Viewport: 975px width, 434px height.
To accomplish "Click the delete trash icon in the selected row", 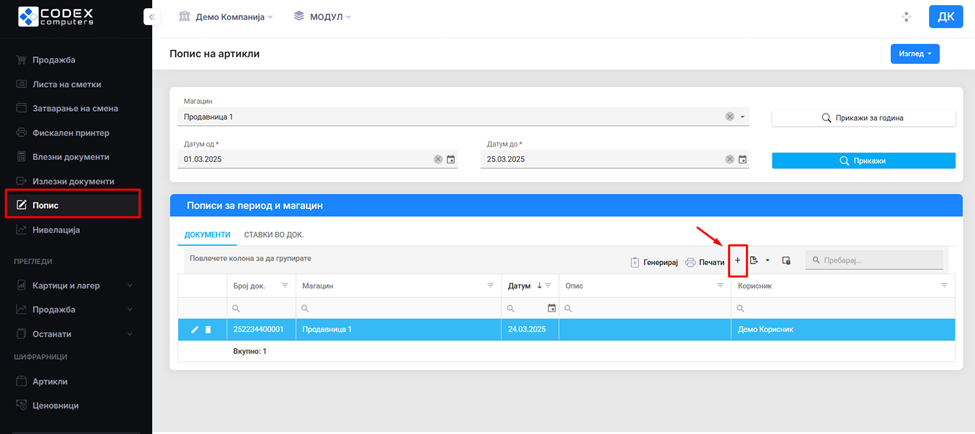I will click(208, 329).
